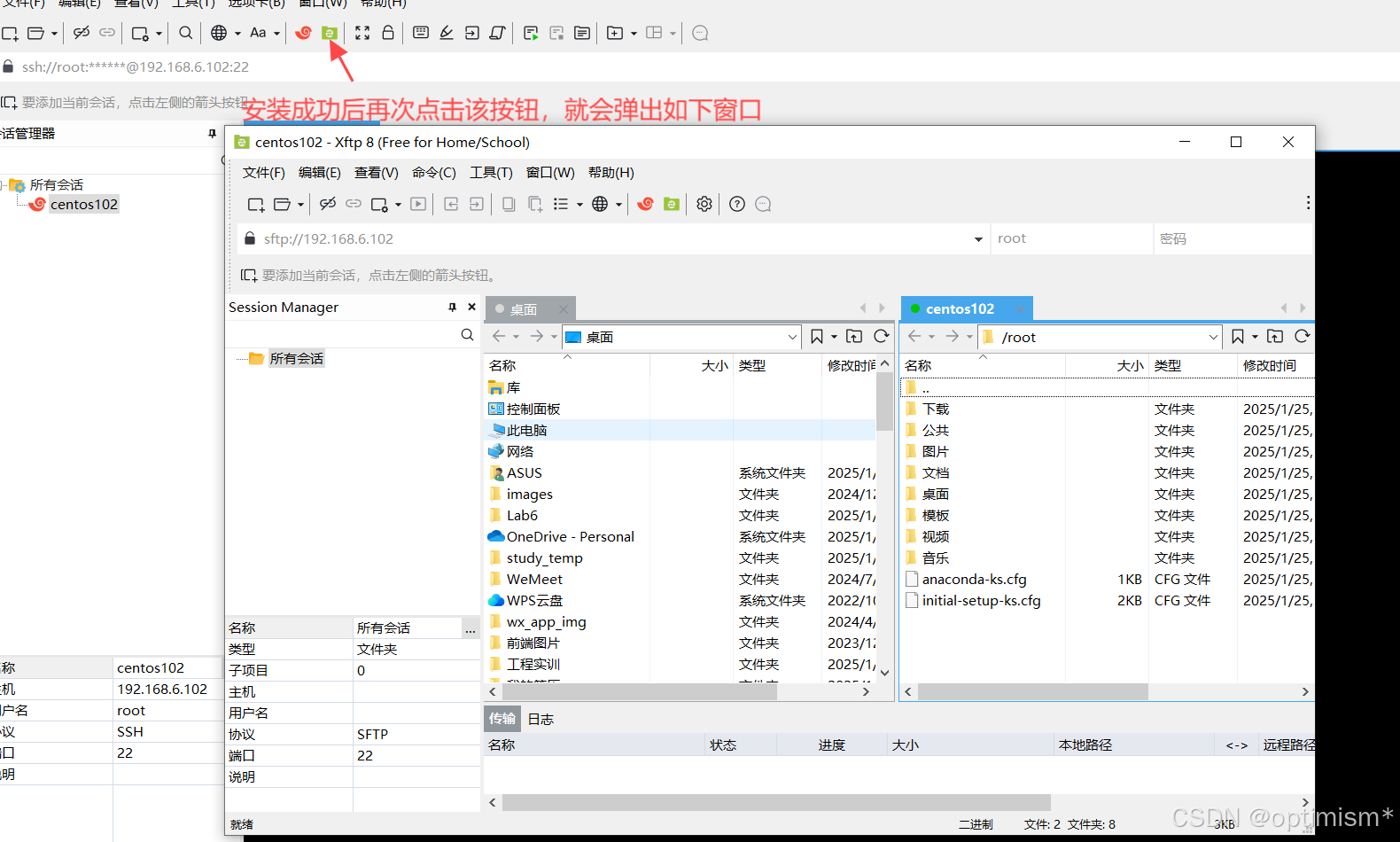
Task: Click the session properties icon in Xftp toolbar
Action: coord(379,204)
